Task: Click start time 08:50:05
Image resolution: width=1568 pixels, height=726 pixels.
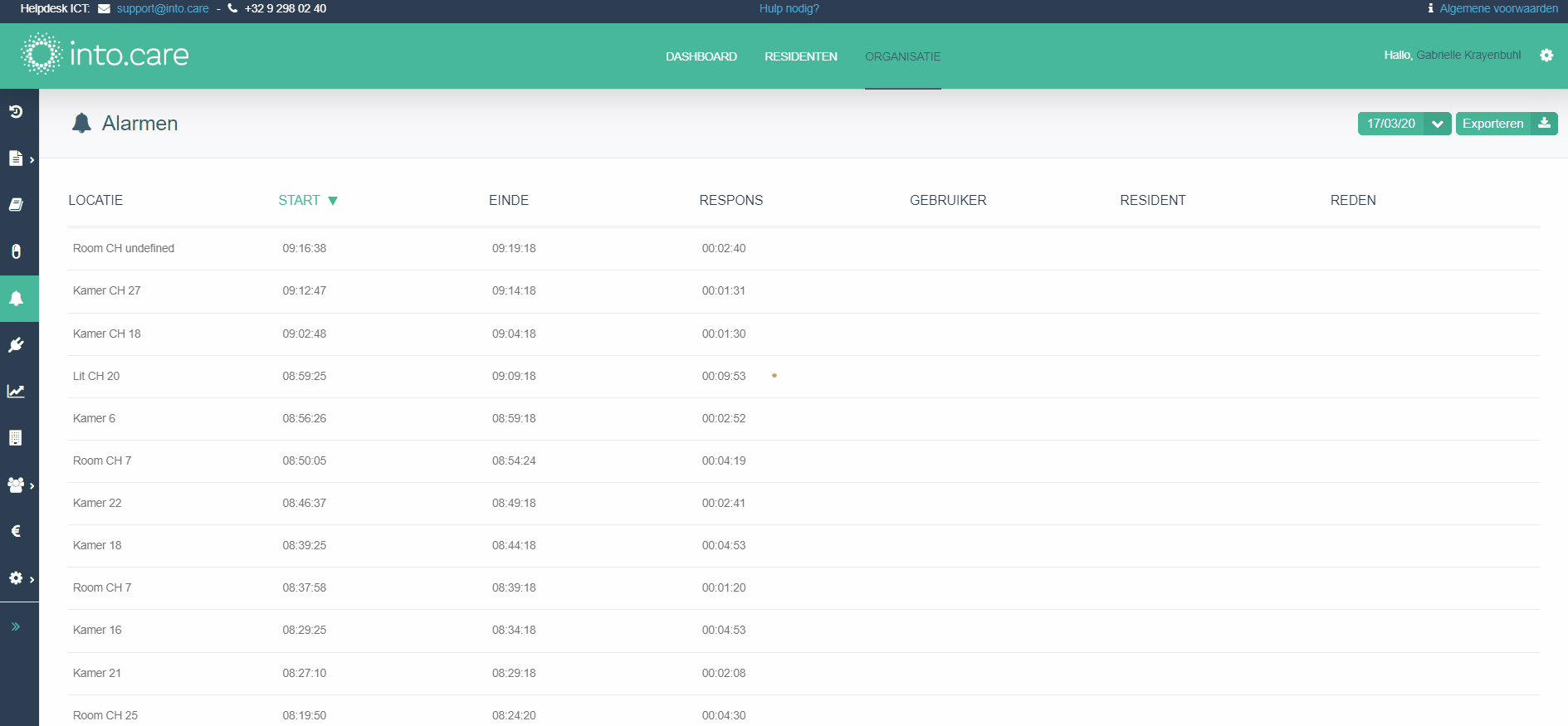Action: click(x=305, y=460)
